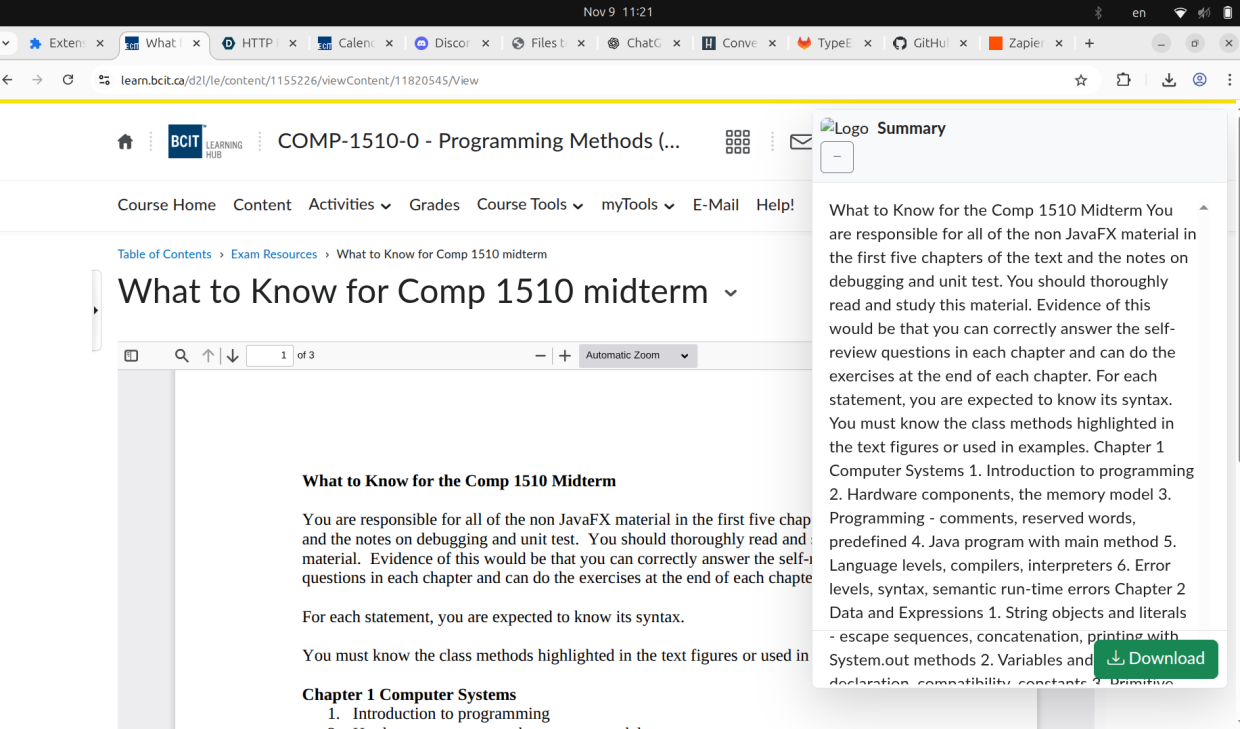Image resolution: width=1240 pixels, height=729 pixels.
Task: Open the Automatic Zoom dropdown
Action: pos(637,356)
